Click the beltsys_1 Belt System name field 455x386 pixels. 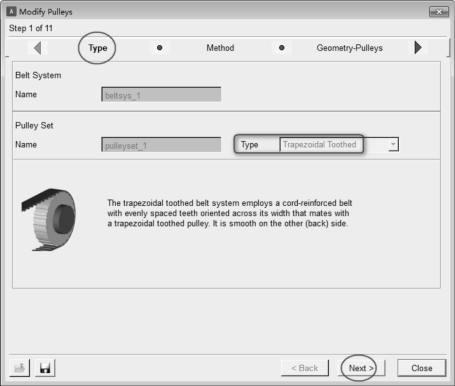tap(161, 95)
